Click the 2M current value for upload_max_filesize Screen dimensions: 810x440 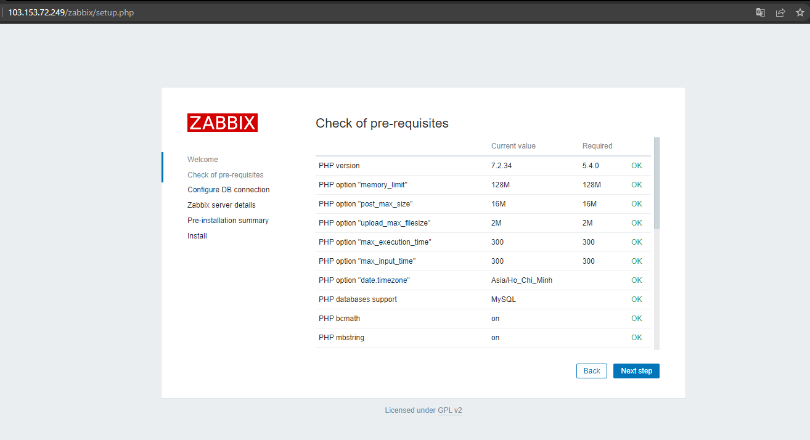[x=496, y=223]
